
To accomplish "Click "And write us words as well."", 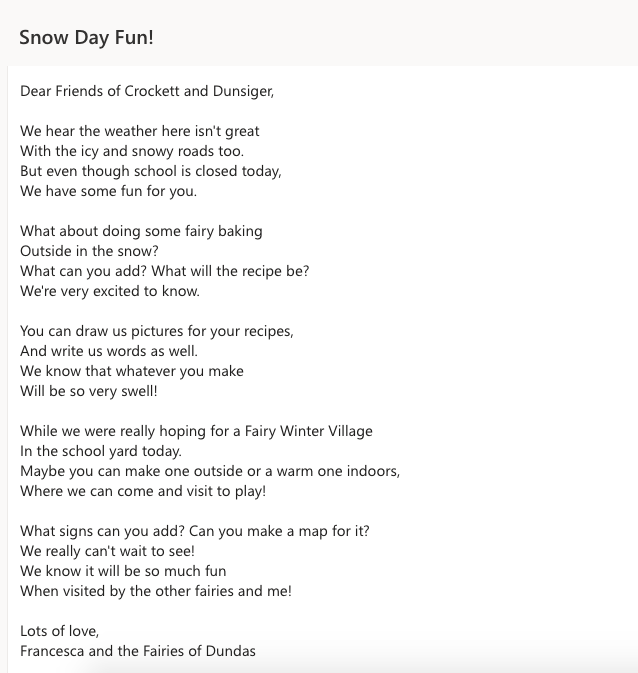I will pyautogui.click(x=109, y=351).
